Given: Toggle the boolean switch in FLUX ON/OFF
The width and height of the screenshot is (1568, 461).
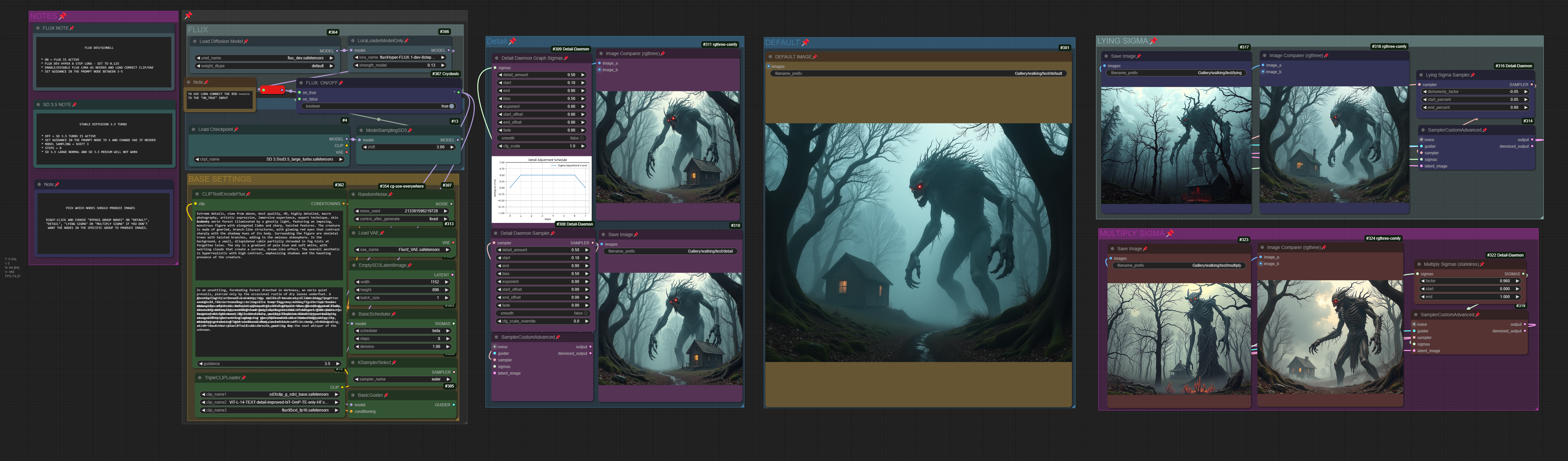Looking at the screenshot, I should [378, 106].
